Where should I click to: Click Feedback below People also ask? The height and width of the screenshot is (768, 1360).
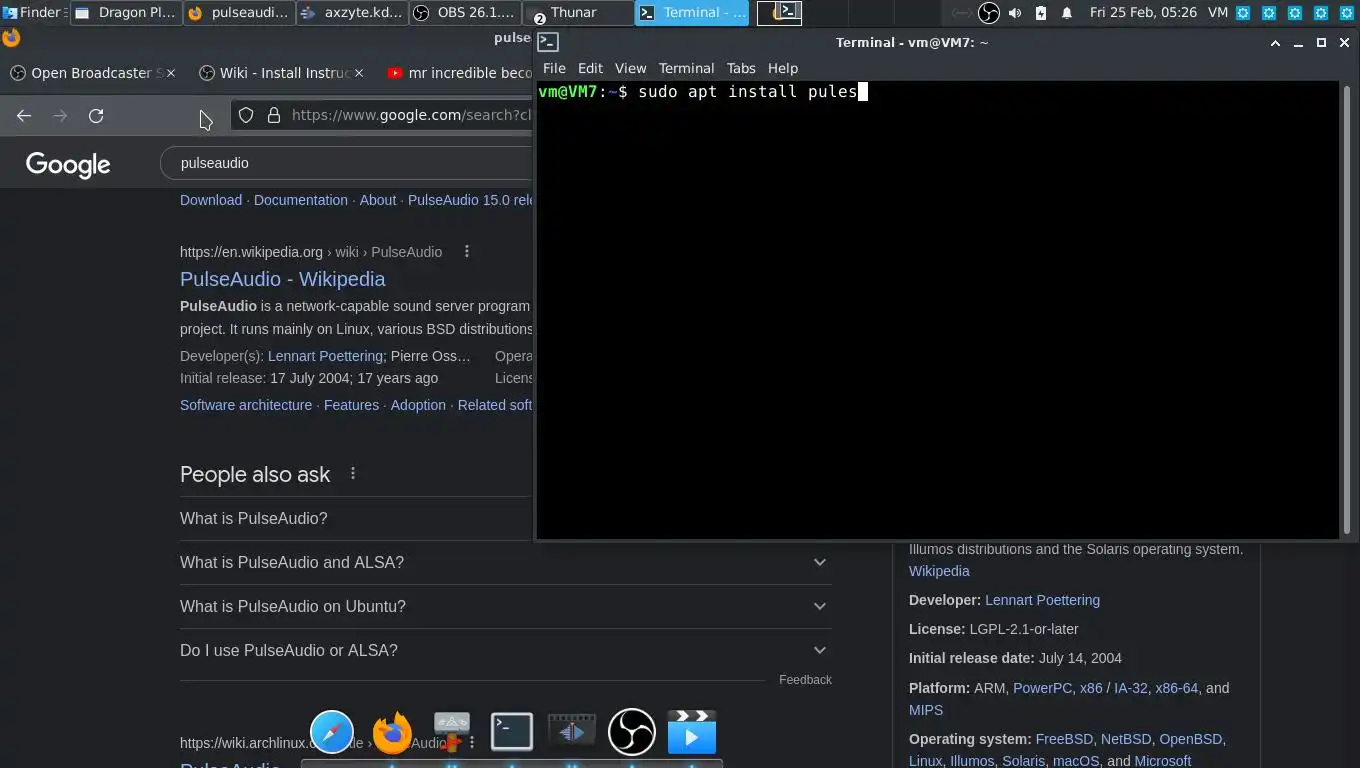[805, 680]
